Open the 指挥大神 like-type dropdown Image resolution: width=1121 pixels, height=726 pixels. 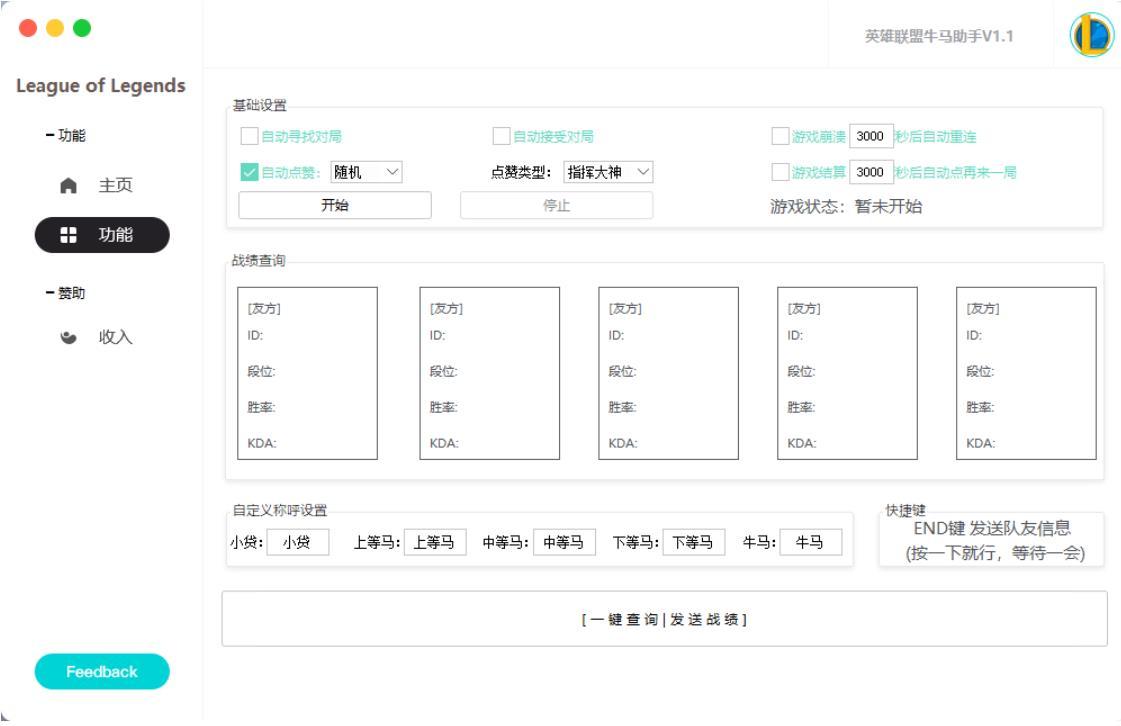608,172
